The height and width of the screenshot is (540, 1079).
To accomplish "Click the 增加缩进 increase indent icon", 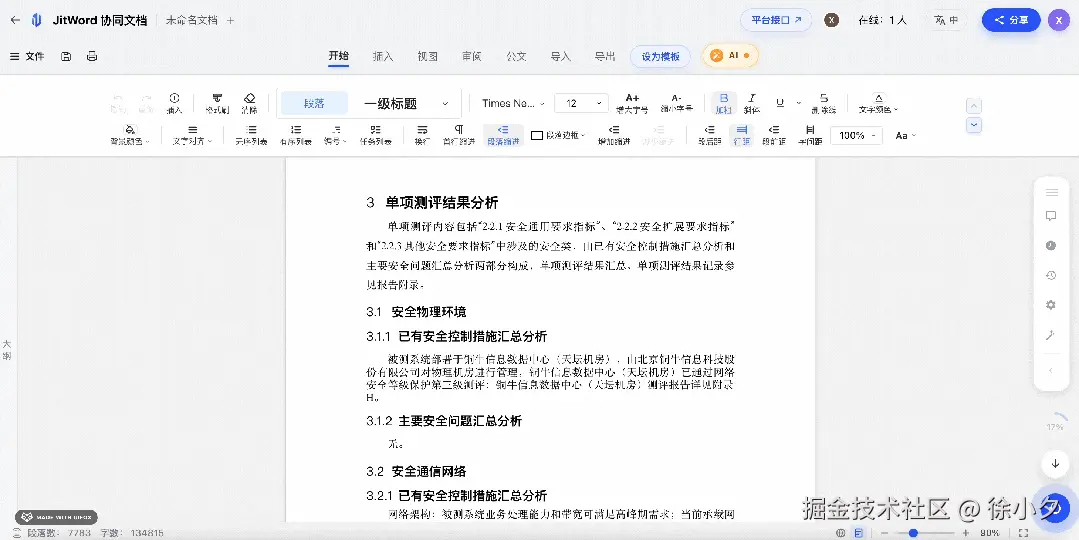I will 614,135.
